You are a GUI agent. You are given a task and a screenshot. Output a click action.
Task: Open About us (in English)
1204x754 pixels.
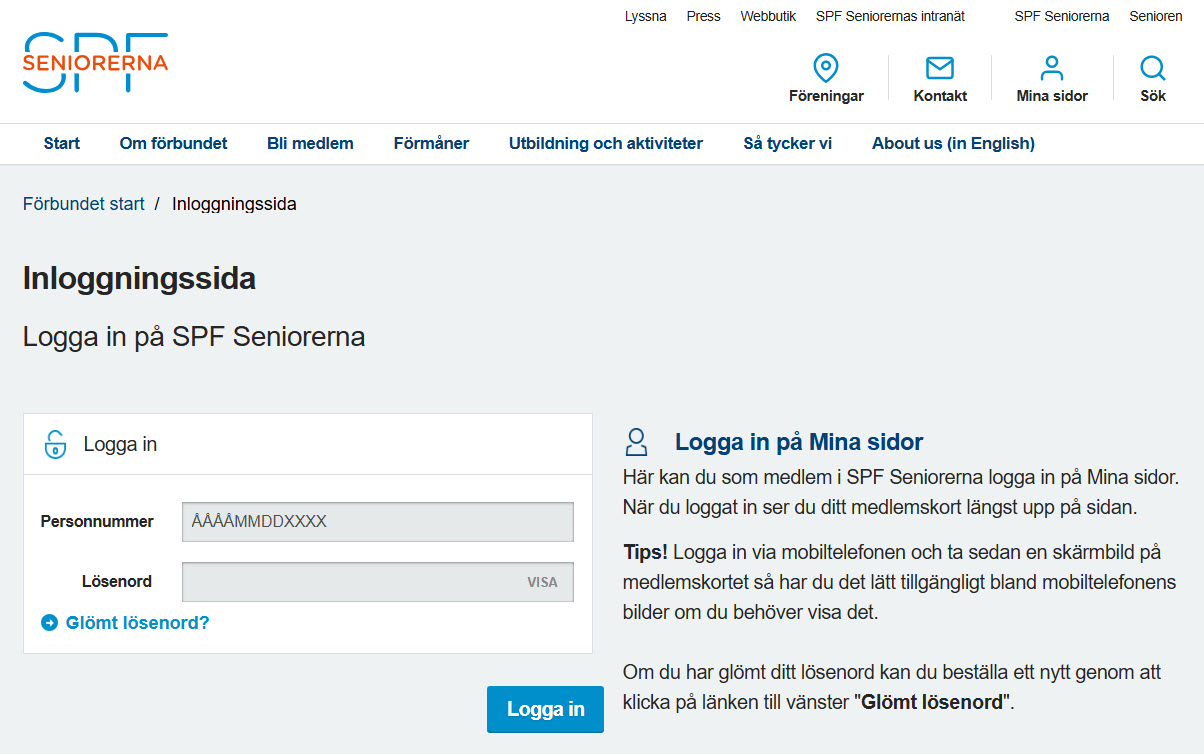click(953, 143)
